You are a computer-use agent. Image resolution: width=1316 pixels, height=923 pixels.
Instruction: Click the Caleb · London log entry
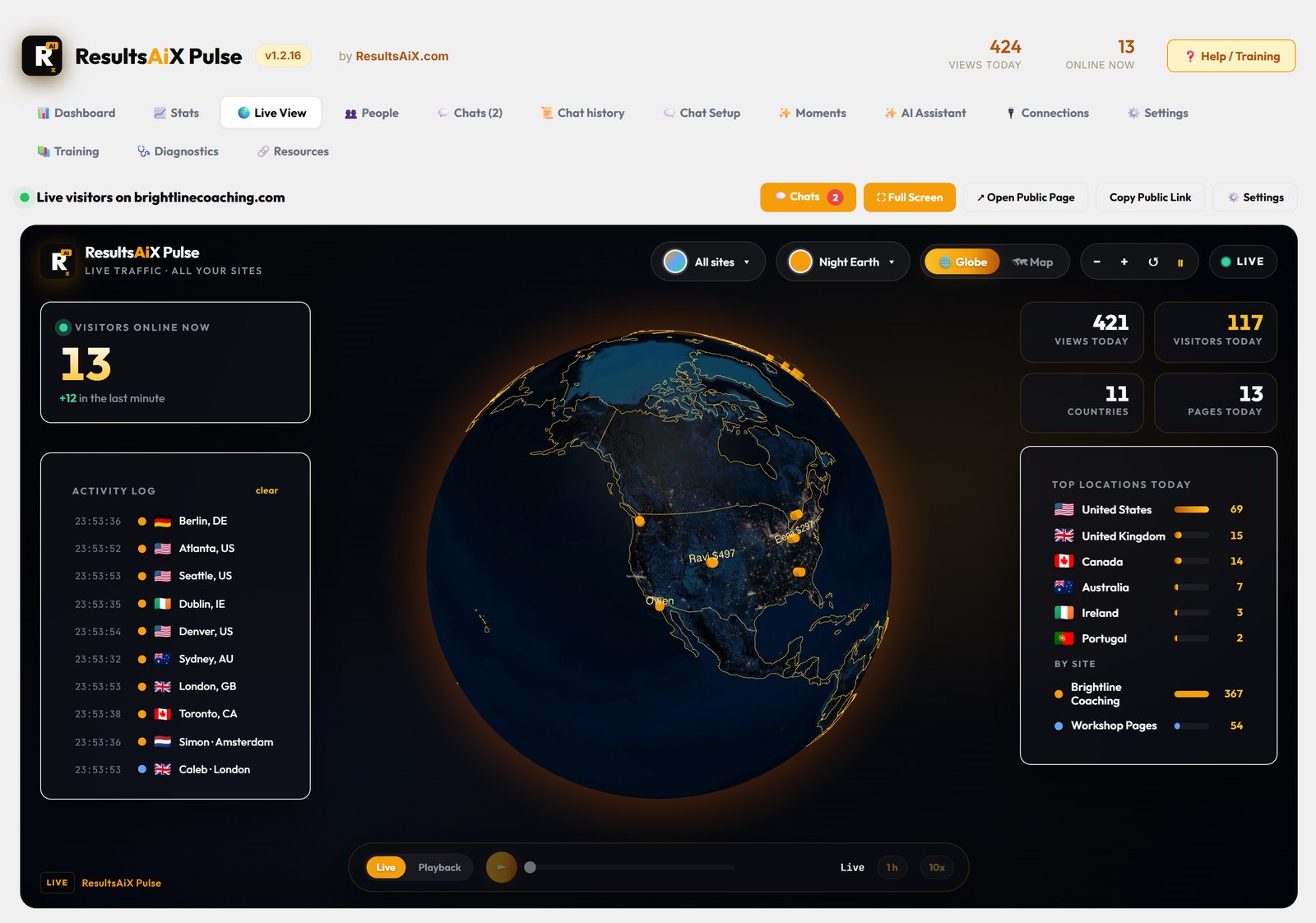point(175,770)
